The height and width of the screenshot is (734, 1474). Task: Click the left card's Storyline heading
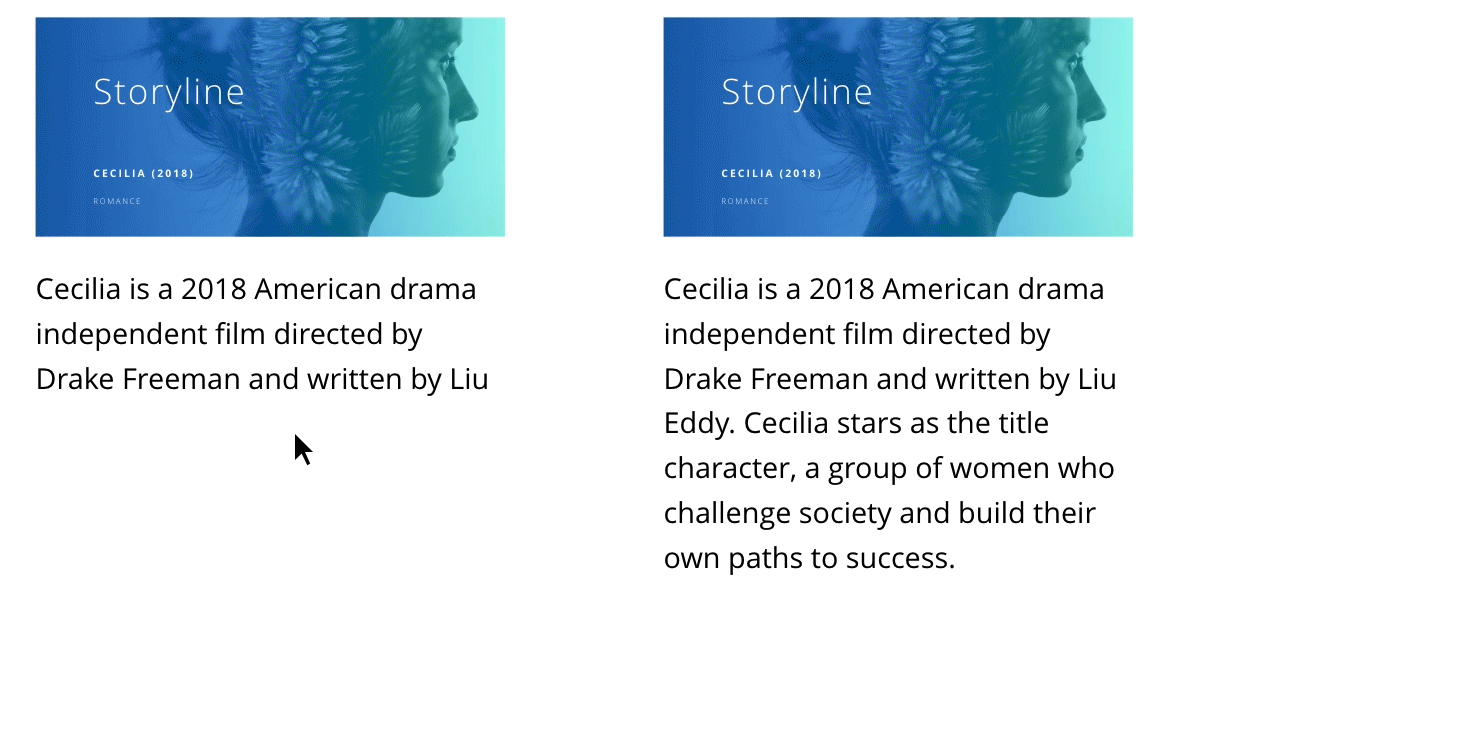point(169,92)
